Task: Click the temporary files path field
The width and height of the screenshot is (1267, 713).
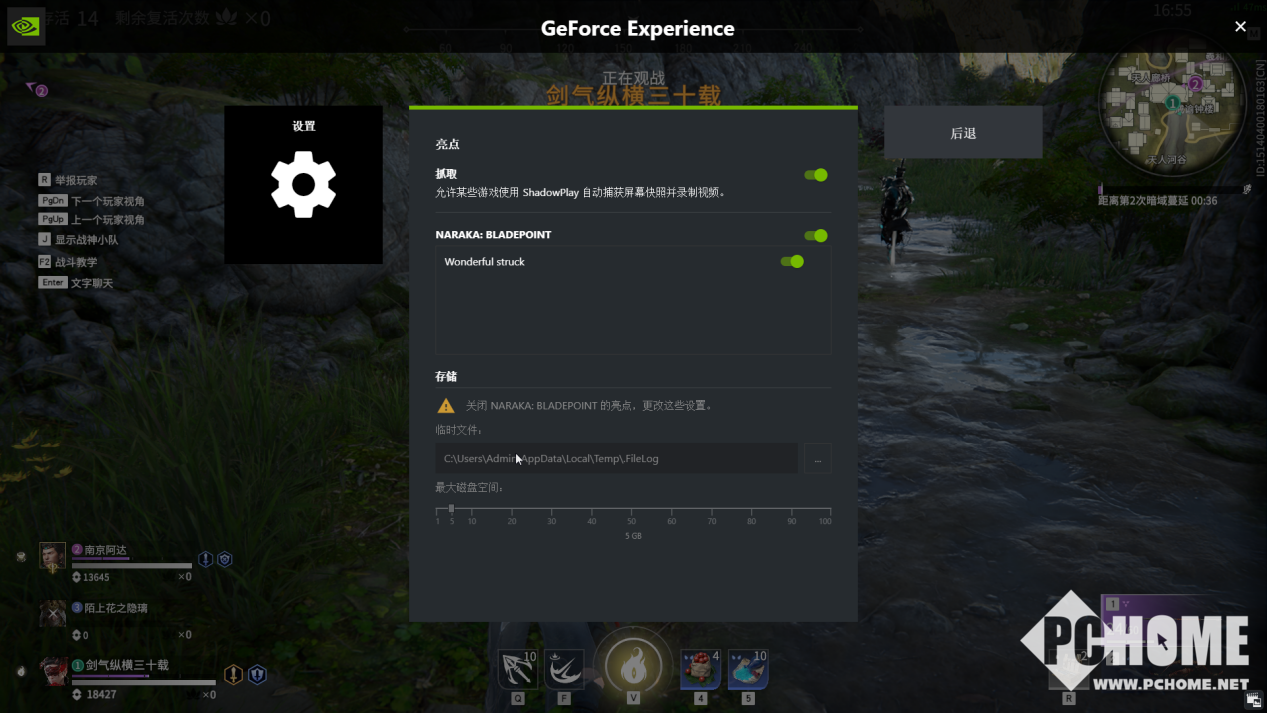Action: tap(616, 459)
